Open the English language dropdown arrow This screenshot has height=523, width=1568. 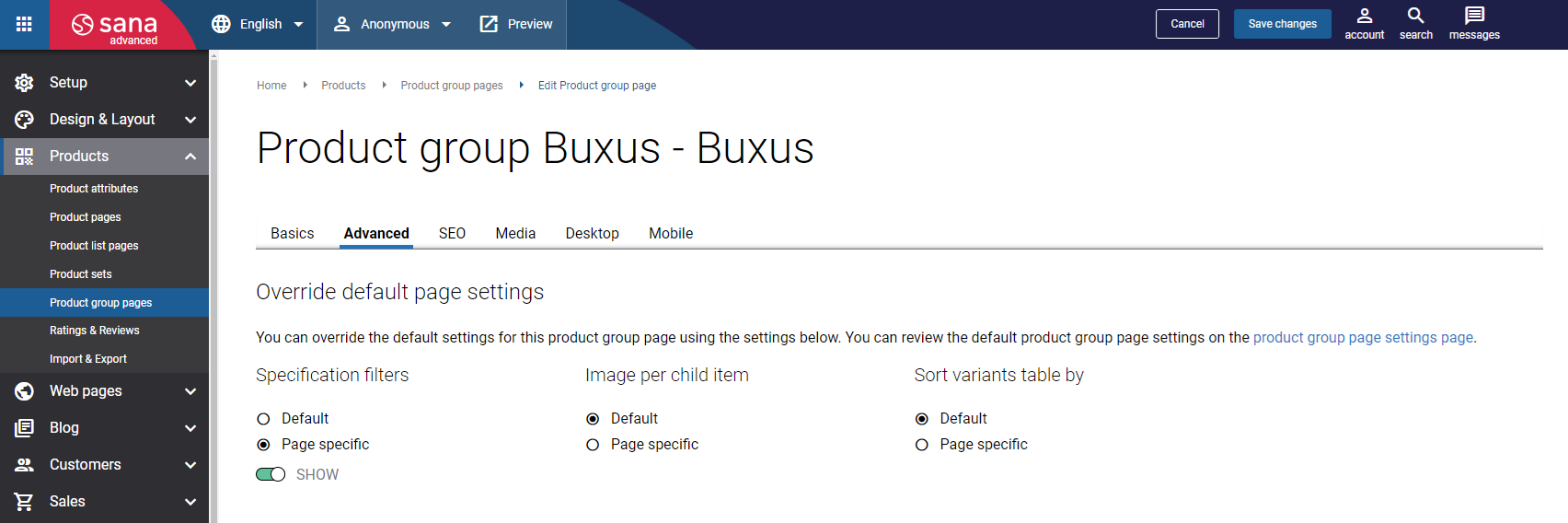[298, 25]
